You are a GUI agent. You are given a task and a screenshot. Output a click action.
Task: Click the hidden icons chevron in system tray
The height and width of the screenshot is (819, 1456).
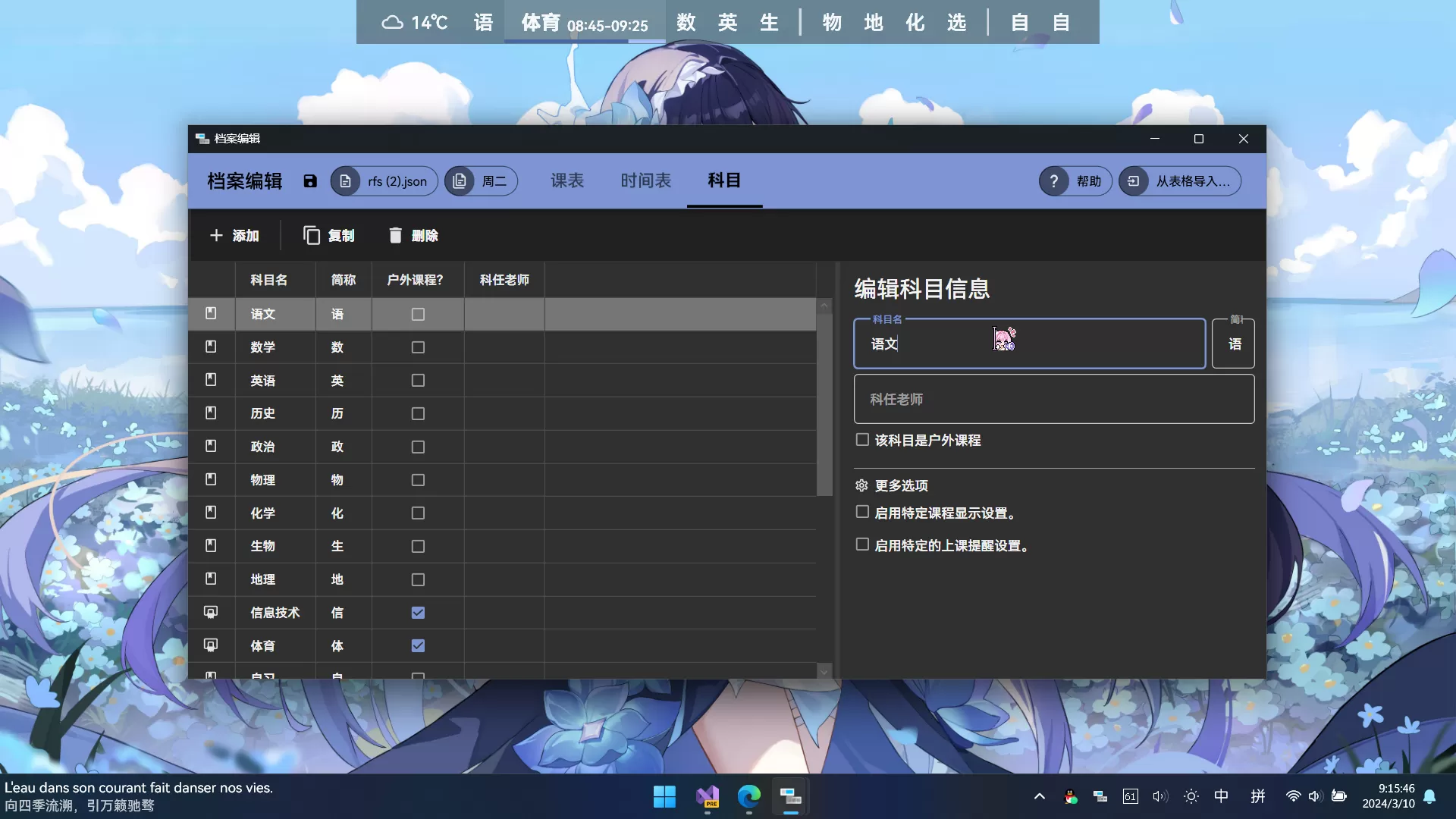point(1039,796)
